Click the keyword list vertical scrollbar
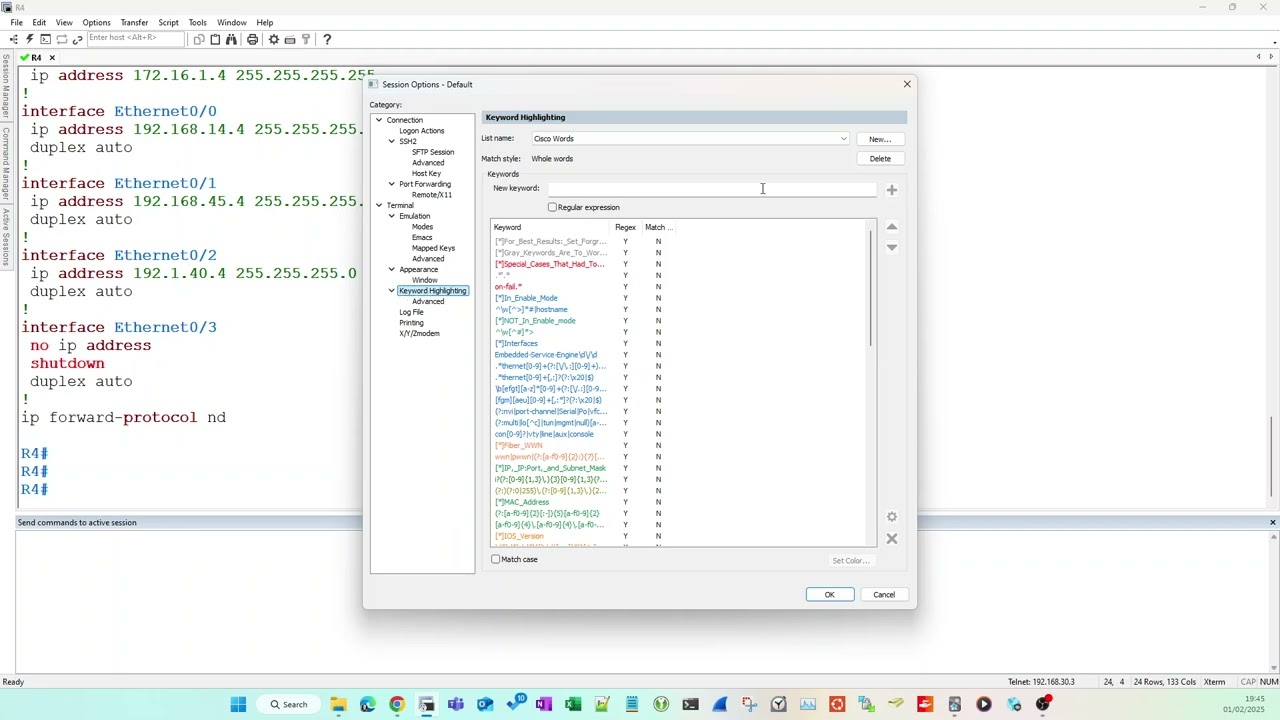Viewport: 1280px width, 720px height. click(x=871, y=290)
